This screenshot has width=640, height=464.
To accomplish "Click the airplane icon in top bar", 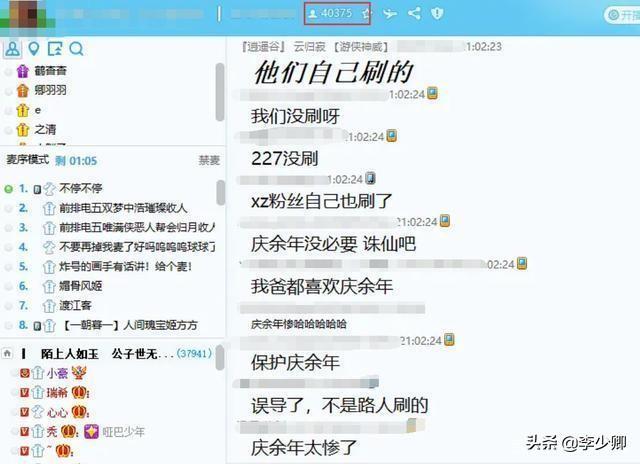I will click(390, 14).
